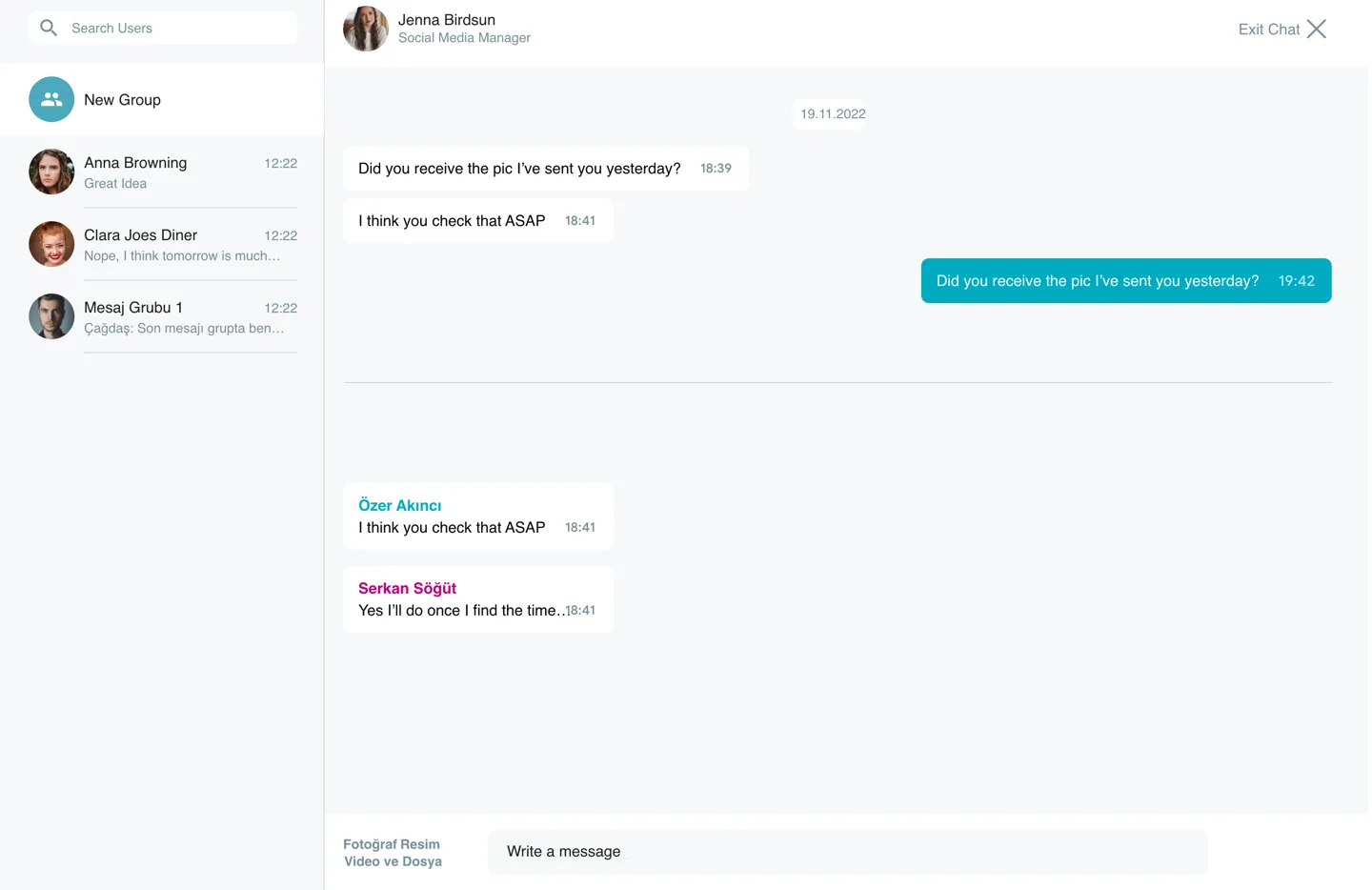
Task: Open the Clara Joes Diner chat
Action: (x=181, y=245)
